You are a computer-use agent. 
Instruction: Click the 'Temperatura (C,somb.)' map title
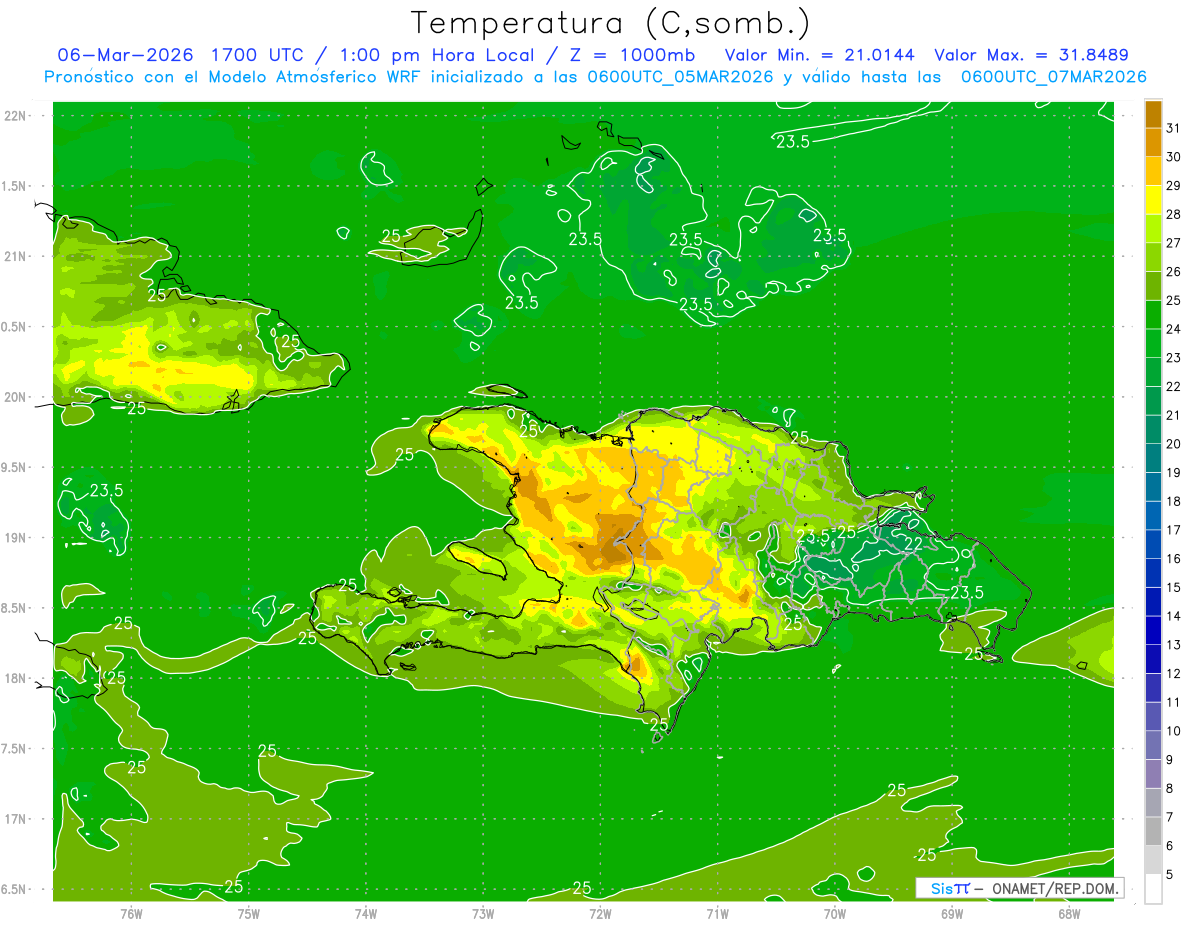pyautogui.click(x=610, y=23)
